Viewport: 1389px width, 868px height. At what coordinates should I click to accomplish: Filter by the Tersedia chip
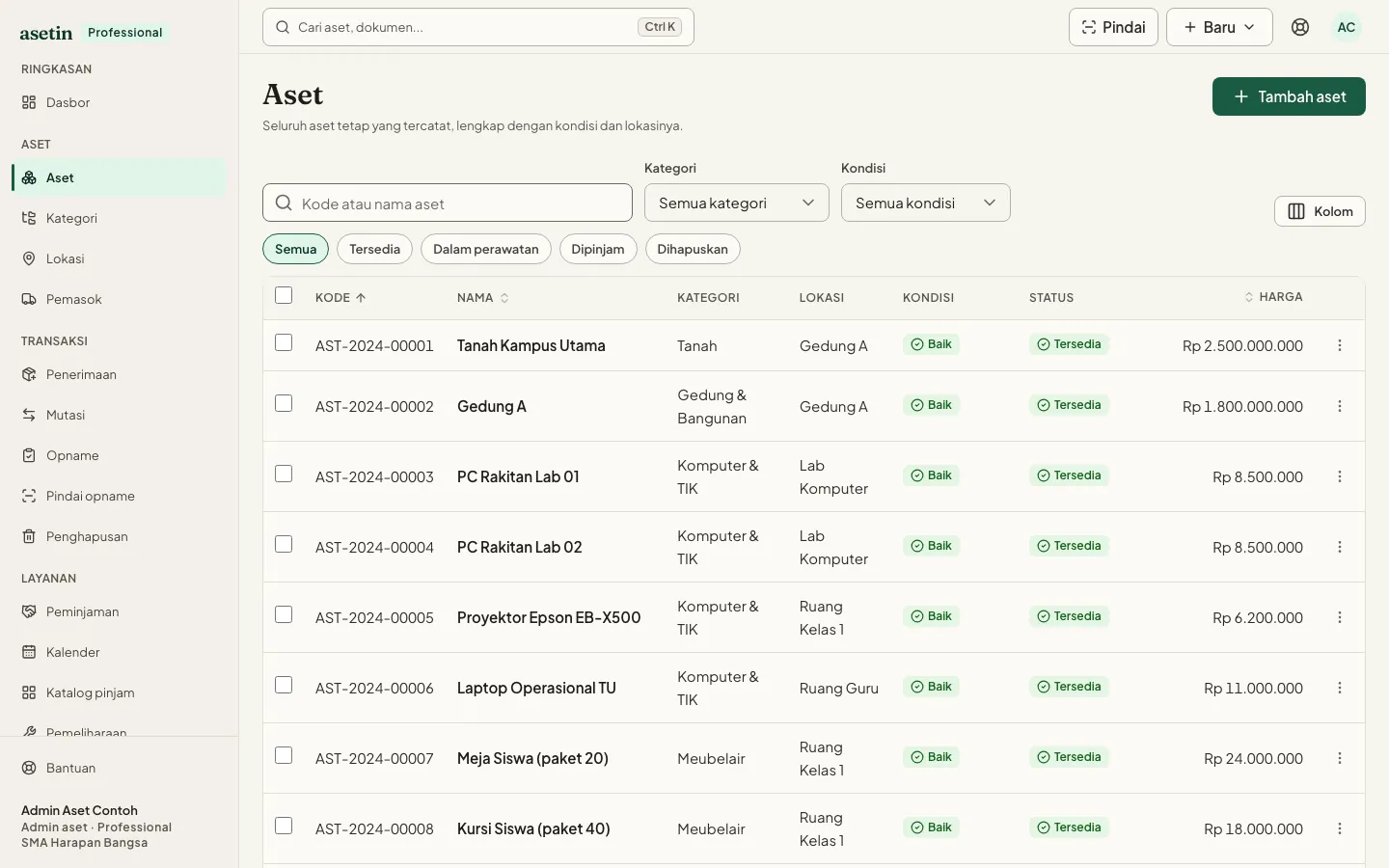point(374,249)
